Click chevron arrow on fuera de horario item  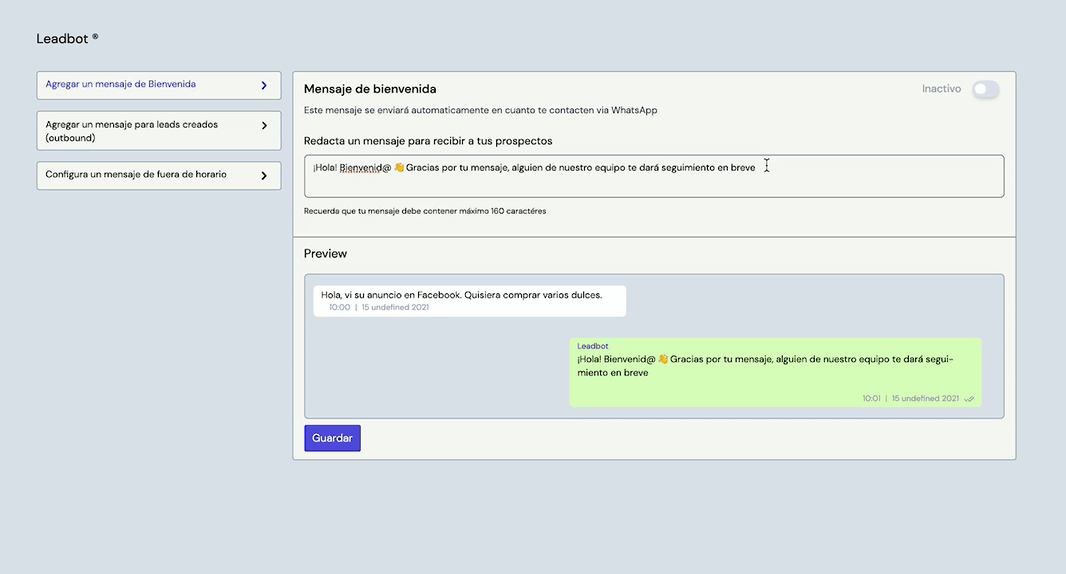[264, 175]
